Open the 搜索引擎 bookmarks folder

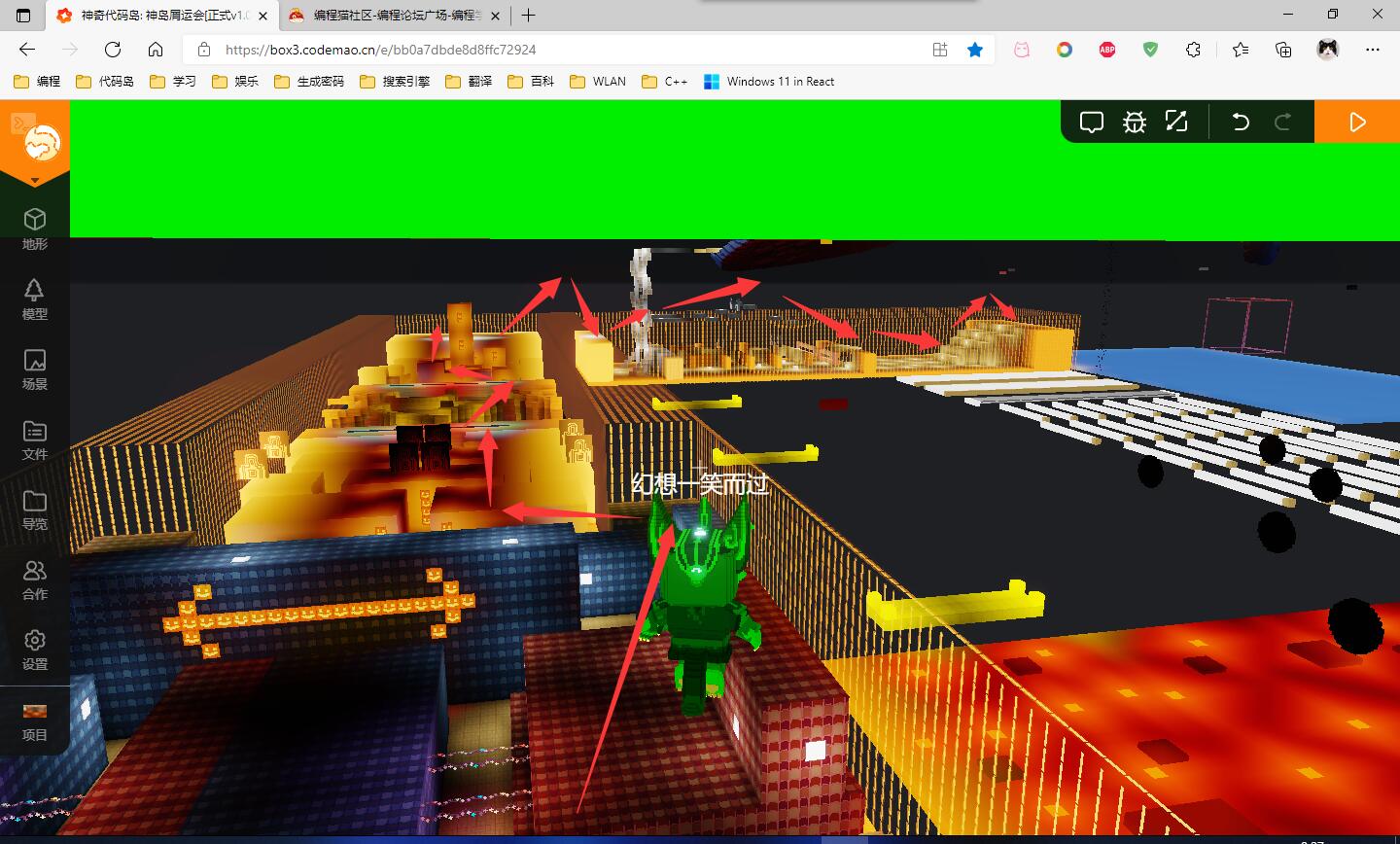tap(395, 82)
